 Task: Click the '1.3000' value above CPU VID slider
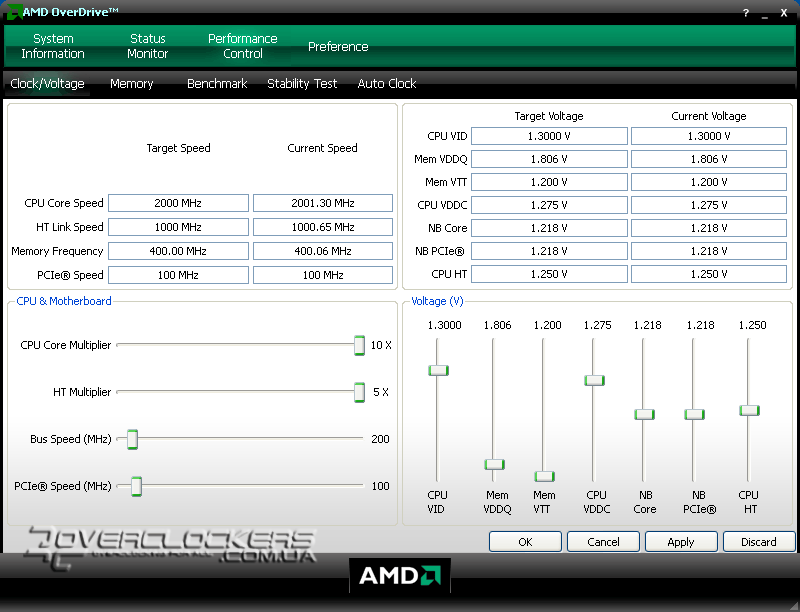coord(444,325)
